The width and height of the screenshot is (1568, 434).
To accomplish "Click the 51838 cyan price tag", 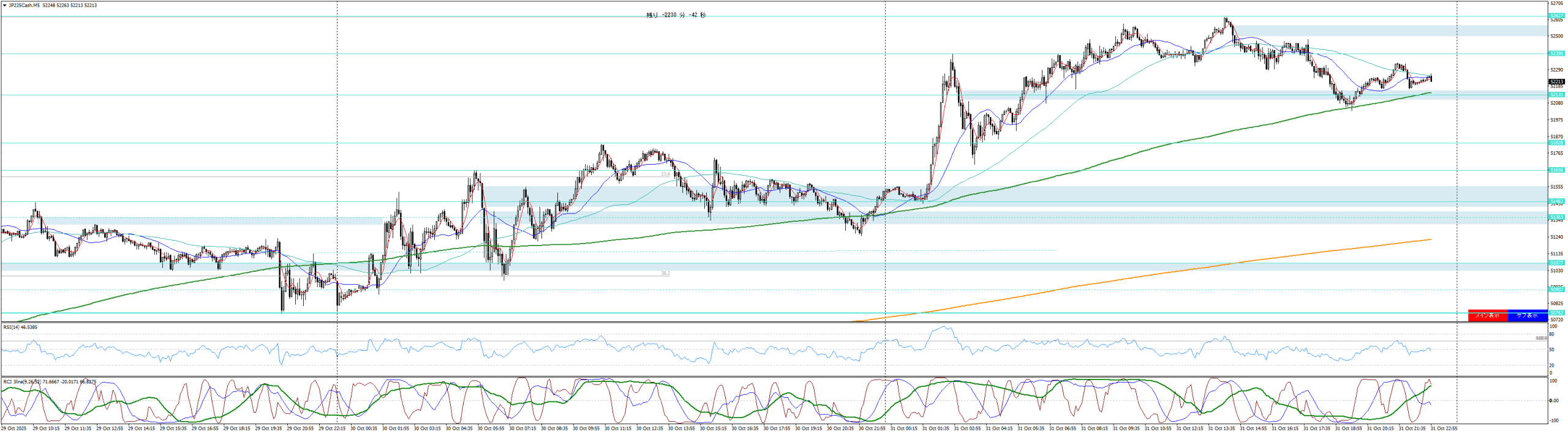I will (1556, 143).
